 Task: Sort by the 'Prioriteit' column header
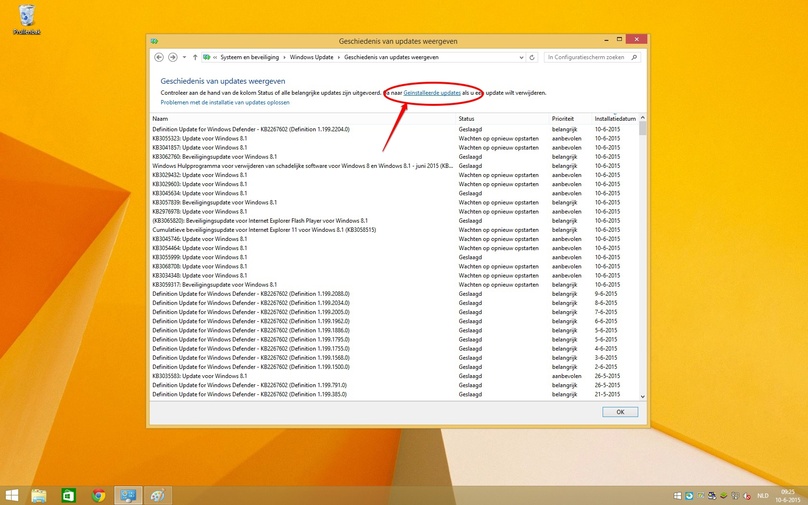pyautogui.click(x=570, y=119)
